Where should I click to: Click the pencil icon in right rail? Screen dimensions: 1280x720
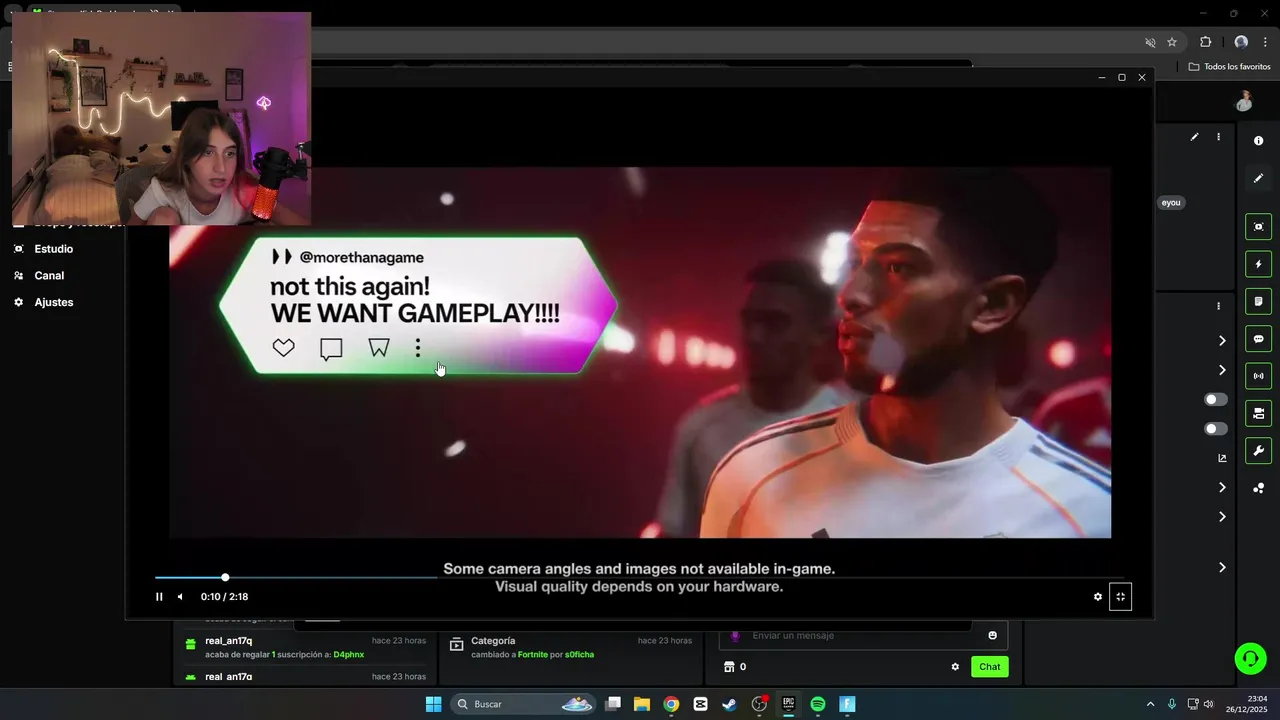click(x=1259, y=178)
